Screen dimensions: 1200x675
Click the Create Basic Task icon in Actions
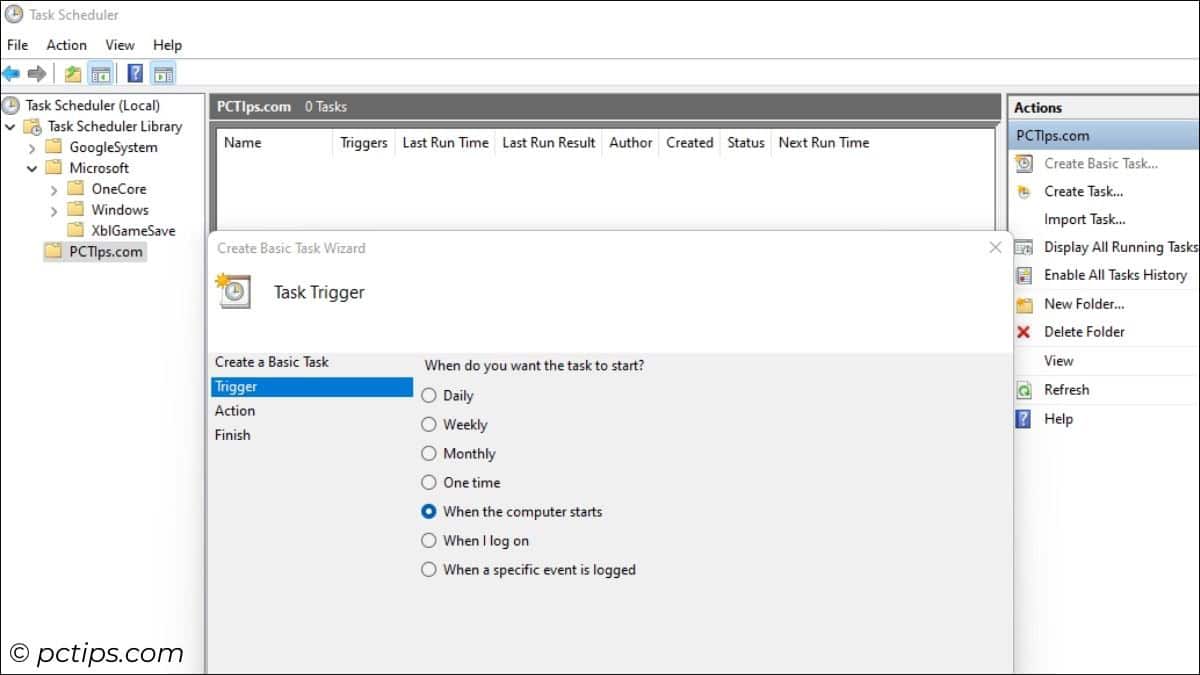(1024, 163)
